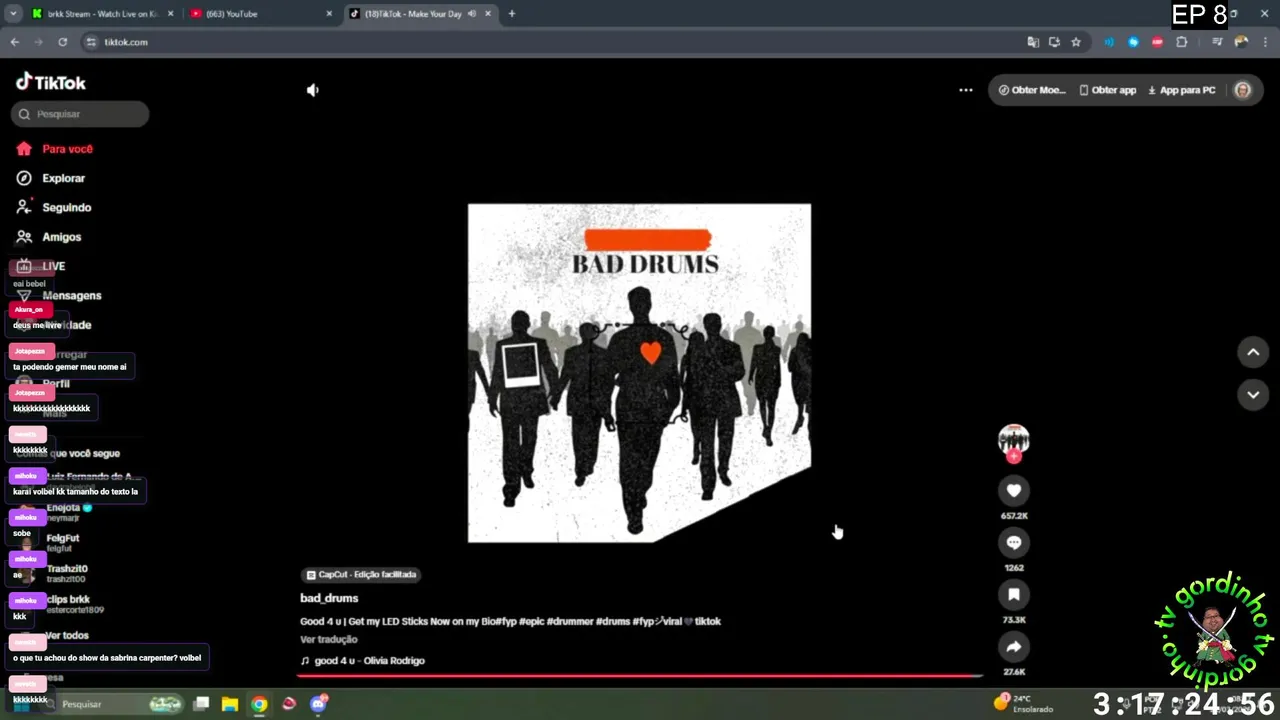
Task: Open the Chrome three-dot menu
Action: (x=1265, y=42)
